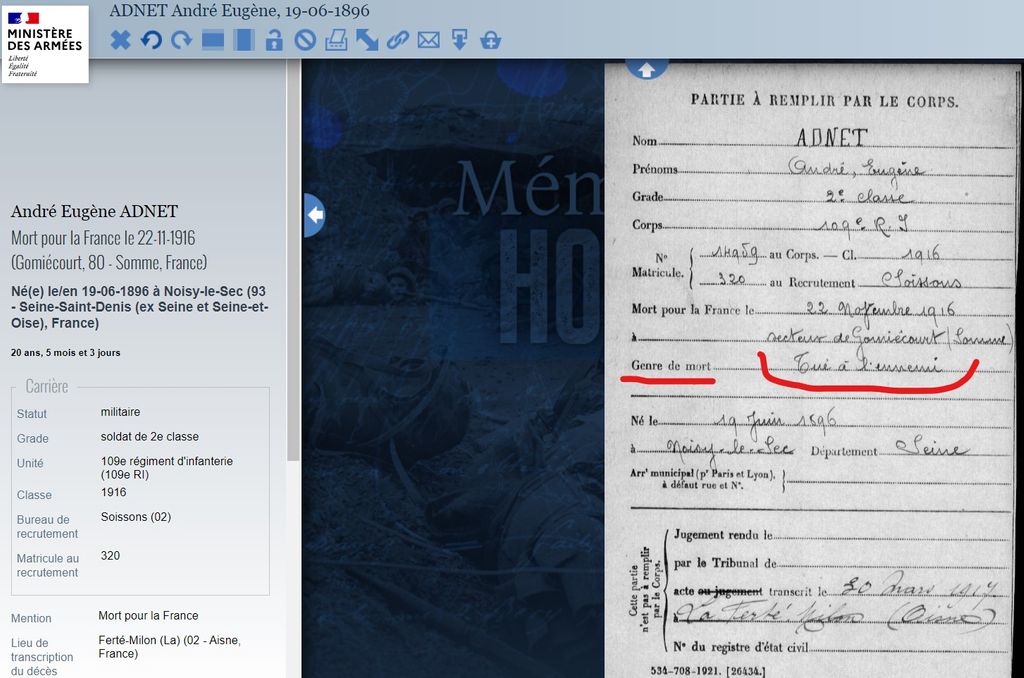Screen dimensions: 1024x678
Task: Add record to basket icon
Action: click(x=490, y=40)
